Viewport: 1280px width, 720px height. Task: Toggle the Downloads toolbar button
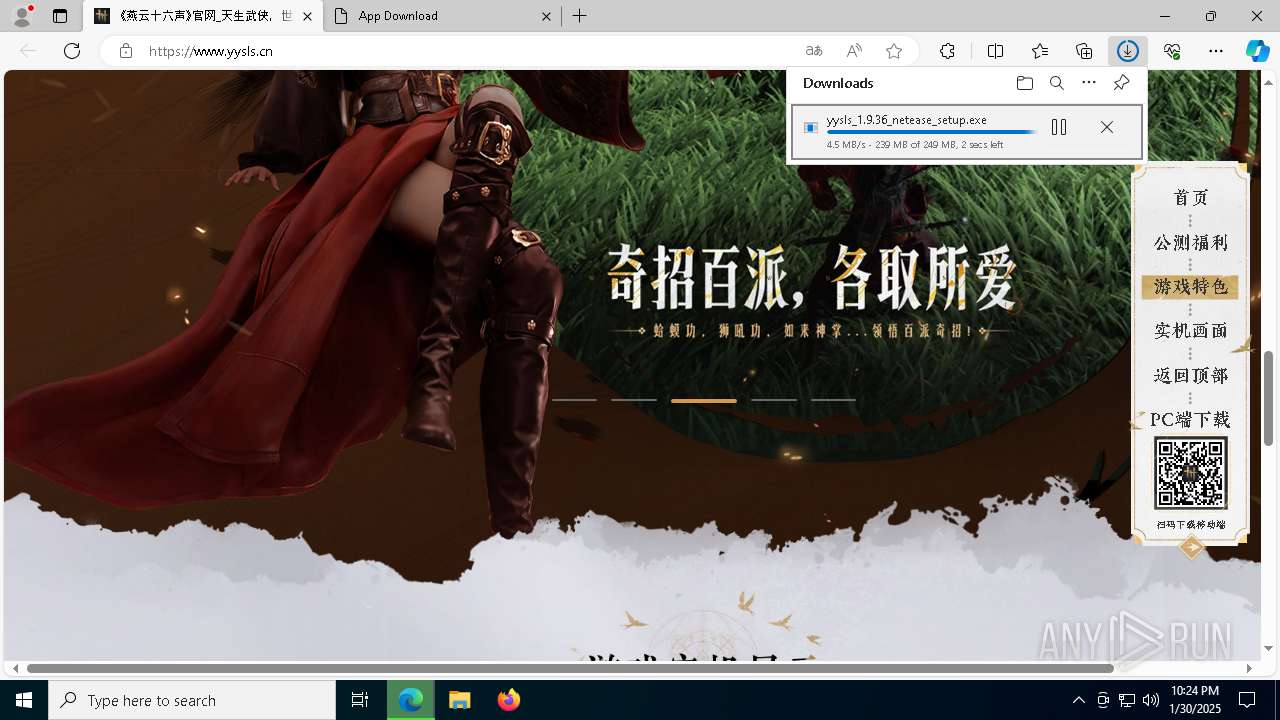1128,51
